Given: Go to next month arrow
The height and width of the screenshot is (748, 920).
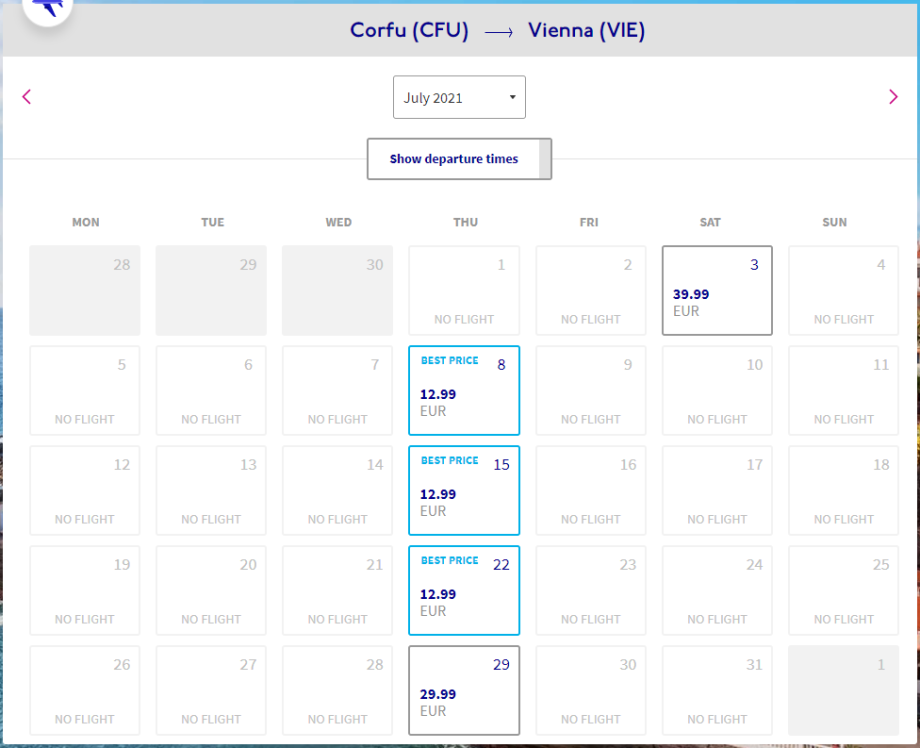Looking at the screenshot, I should tap(893, 97).
